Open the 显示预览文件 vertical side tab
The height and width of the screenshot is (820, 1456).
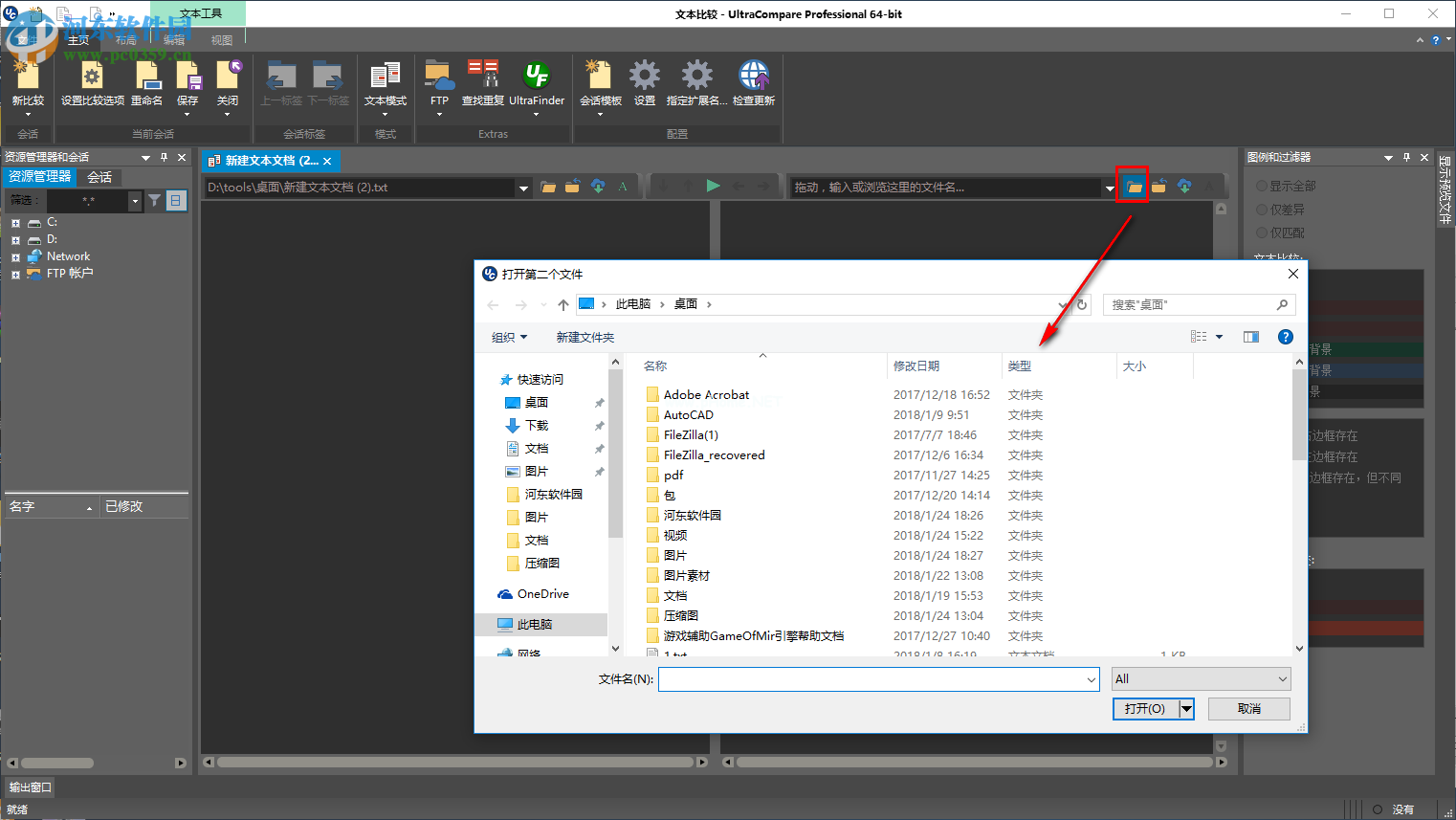click(x=1445, y=189)
